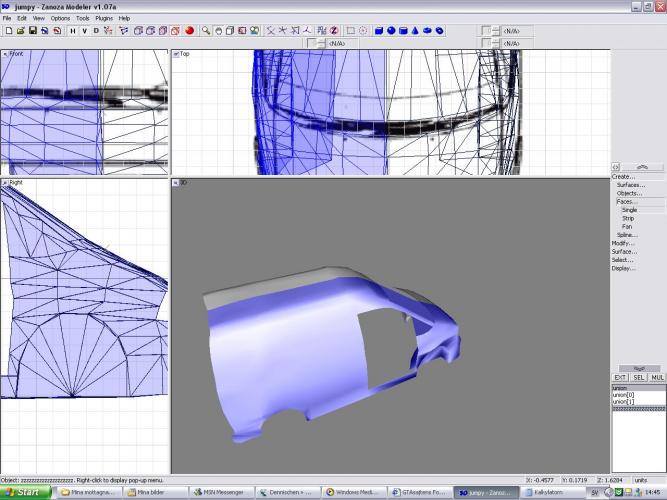
Task: Click the red sphere render icon
Action: [188, 30]
